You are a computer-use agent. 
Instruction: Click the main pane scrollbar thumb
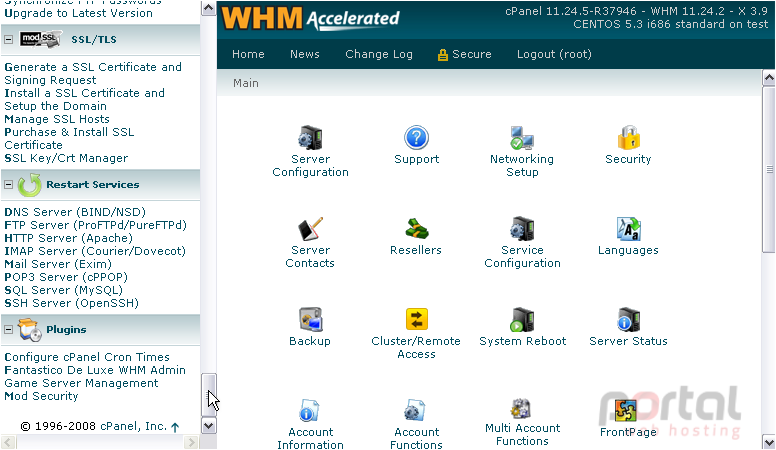point(769,170)
